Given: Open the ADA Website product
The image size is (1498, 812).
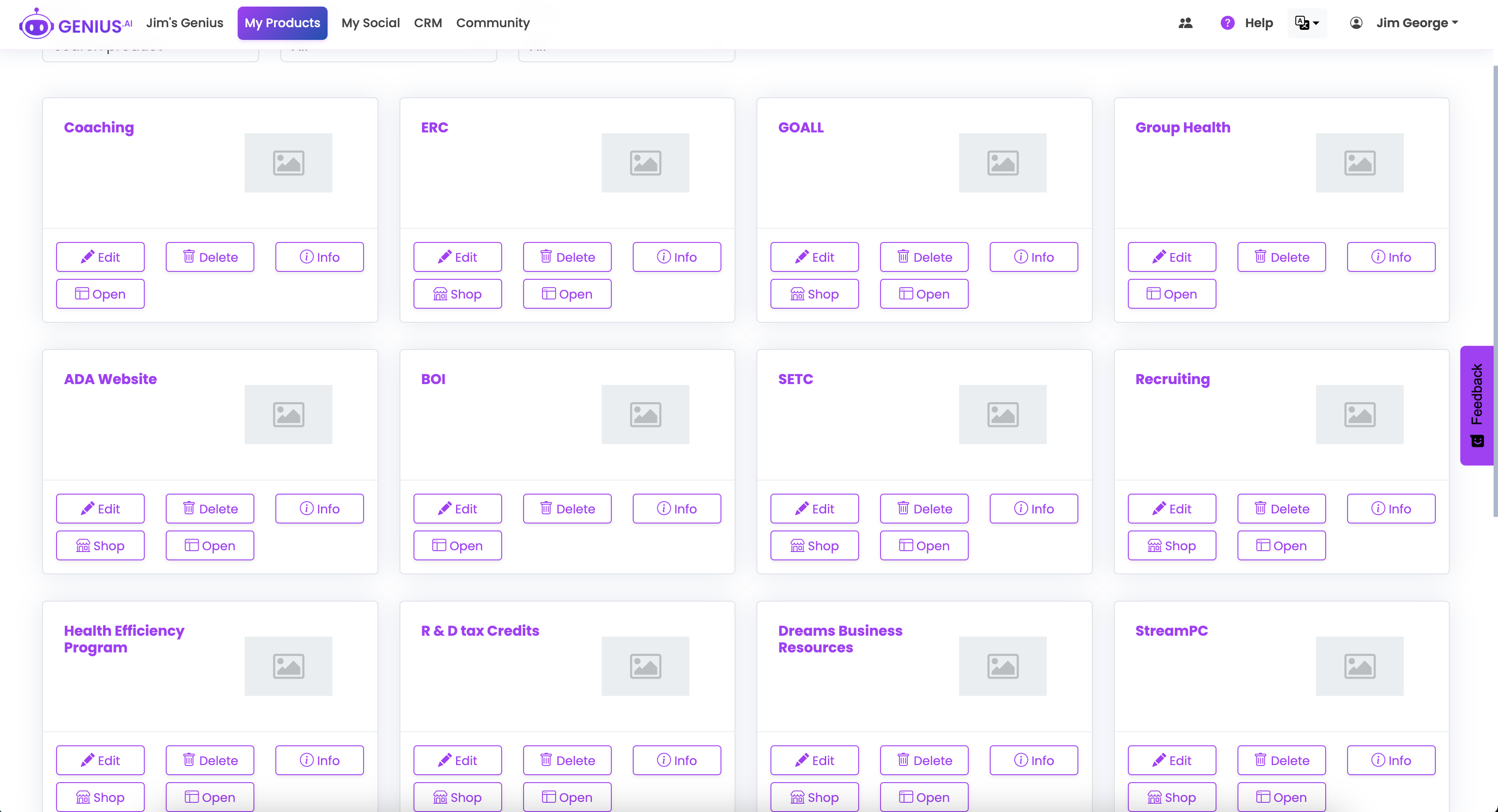Looking at the screenshot, I should click(210, 546).
